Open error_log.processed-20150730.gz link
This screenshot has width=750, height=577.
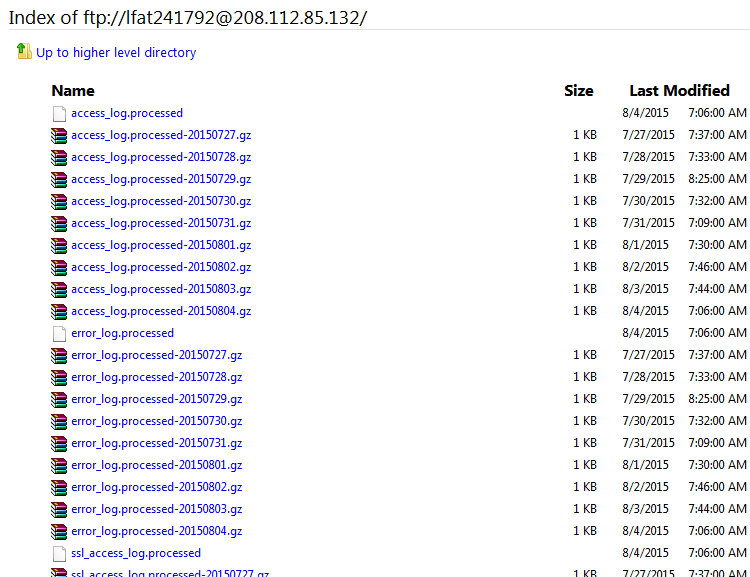157,422
